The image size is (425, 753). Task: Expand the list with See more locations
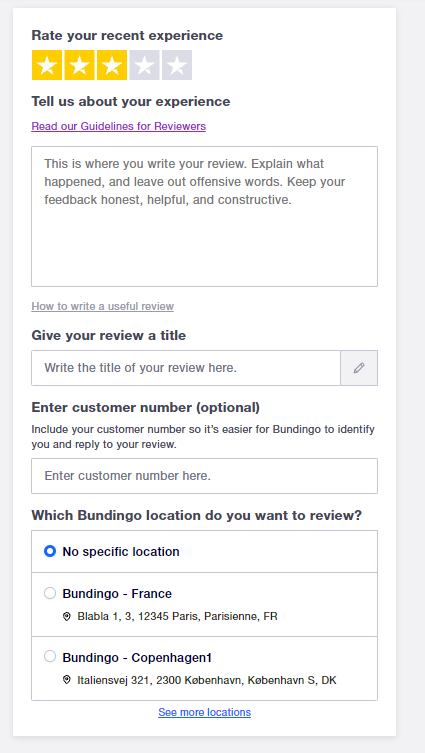pyautogui.click(x=205, y=712)
